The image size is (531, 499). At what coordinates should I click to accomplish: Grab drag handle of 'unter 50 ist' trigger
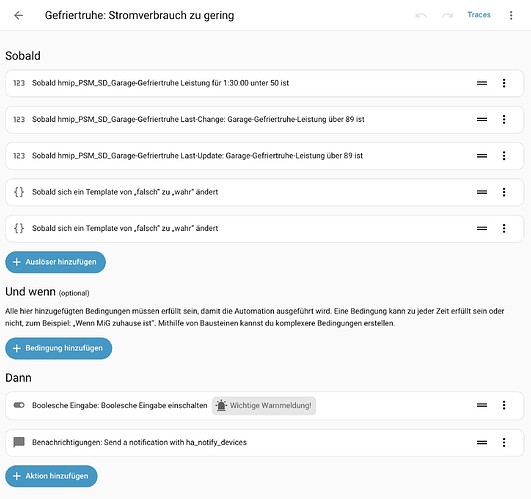tap(482, 83)
